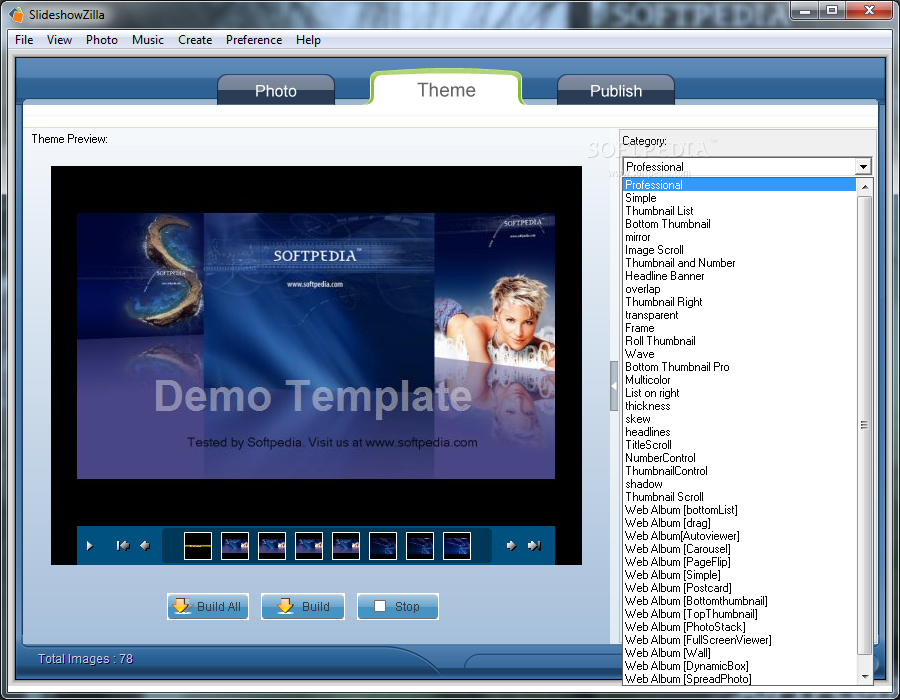Select Thumbnail and Number option
Image resolution: width=900 pixels, height=700 pixels.
(739, 263)
